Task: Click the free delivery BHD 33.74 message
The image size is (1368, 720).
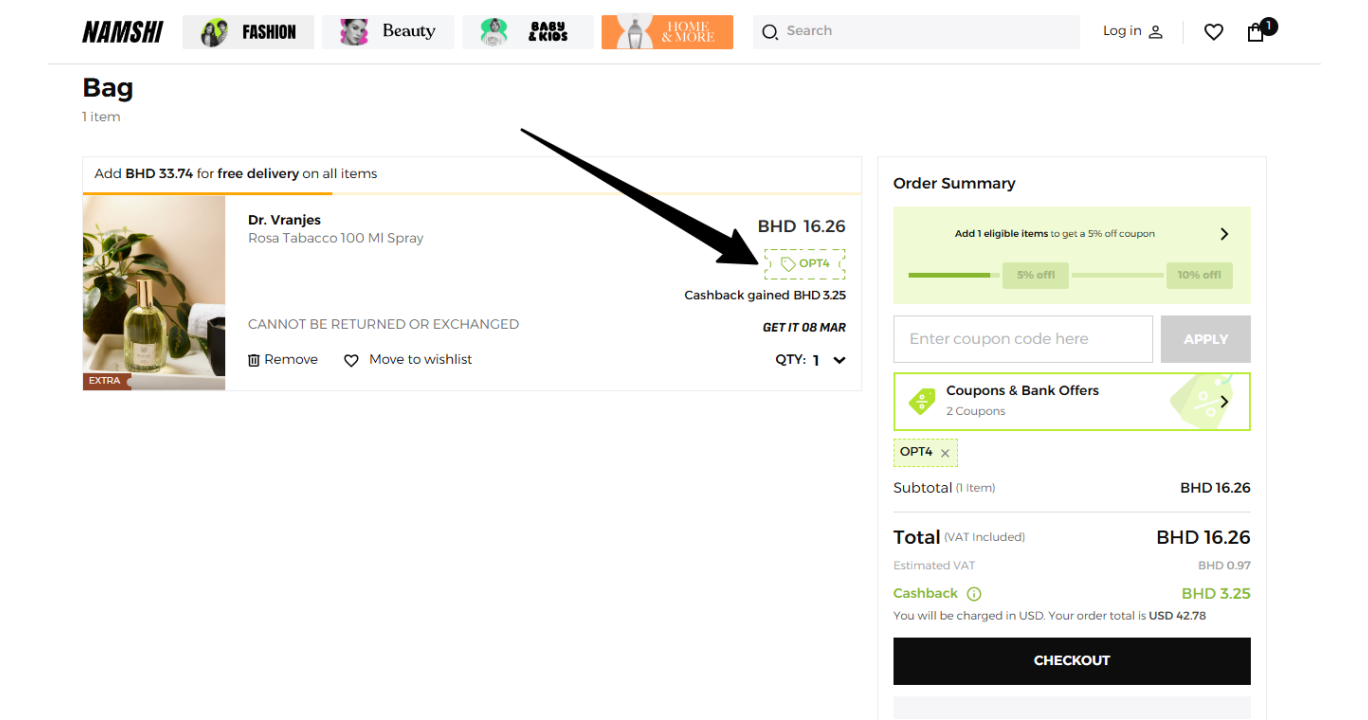Action: tap(236, 174)
